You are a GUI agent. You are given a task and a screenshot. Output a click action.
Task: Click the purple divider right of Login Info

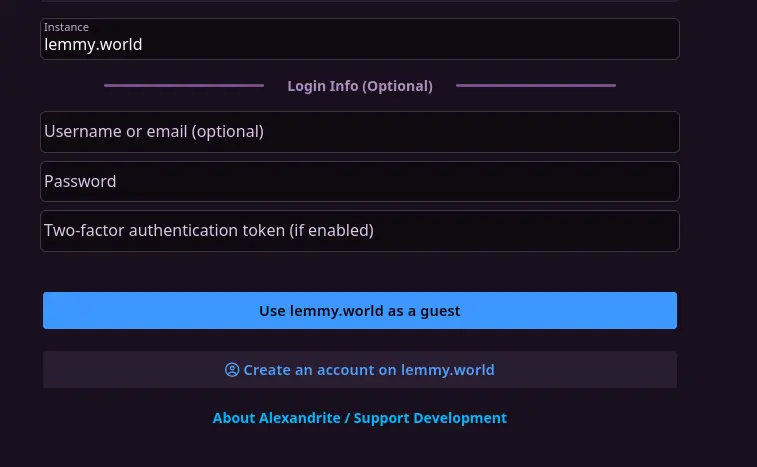coord(535,86)
